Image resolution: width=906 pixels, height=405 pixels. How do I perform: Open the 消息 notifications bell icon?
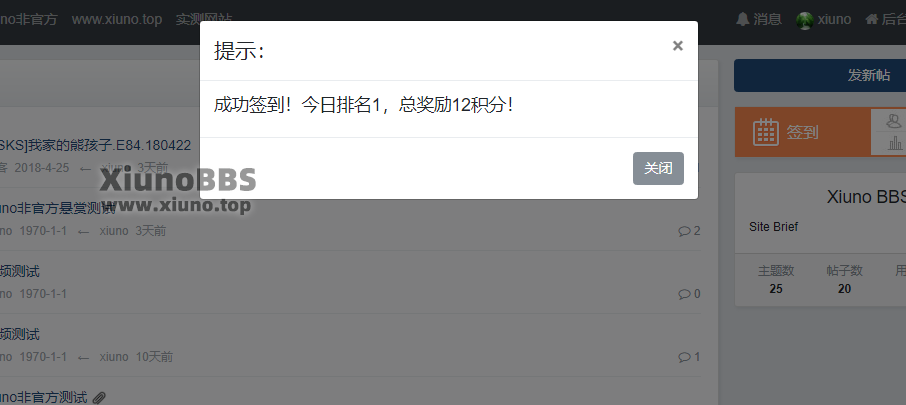(742, 19)
